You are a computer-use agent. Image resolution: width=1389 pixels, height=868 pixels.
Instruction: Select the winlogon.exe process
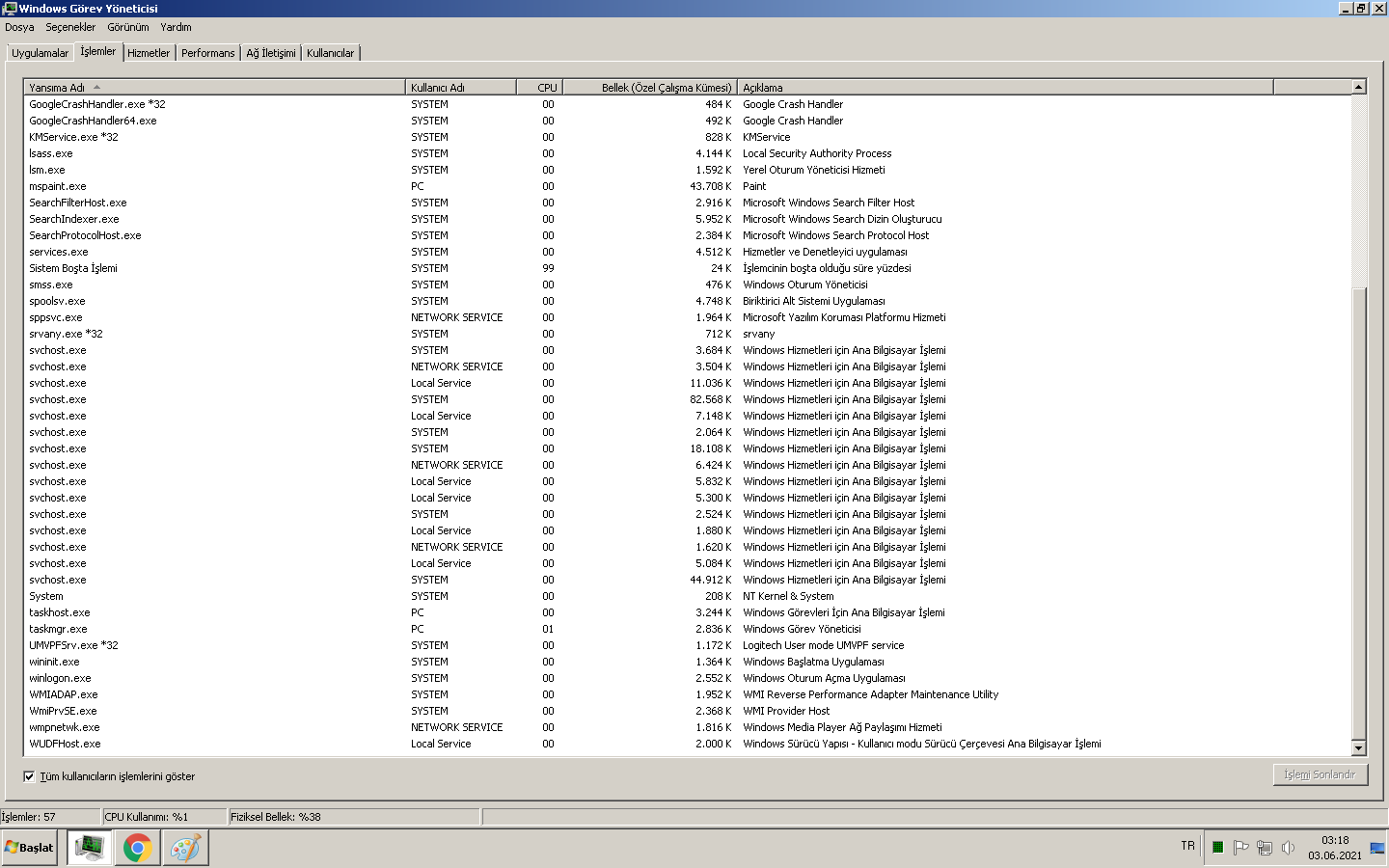[687, 678]
